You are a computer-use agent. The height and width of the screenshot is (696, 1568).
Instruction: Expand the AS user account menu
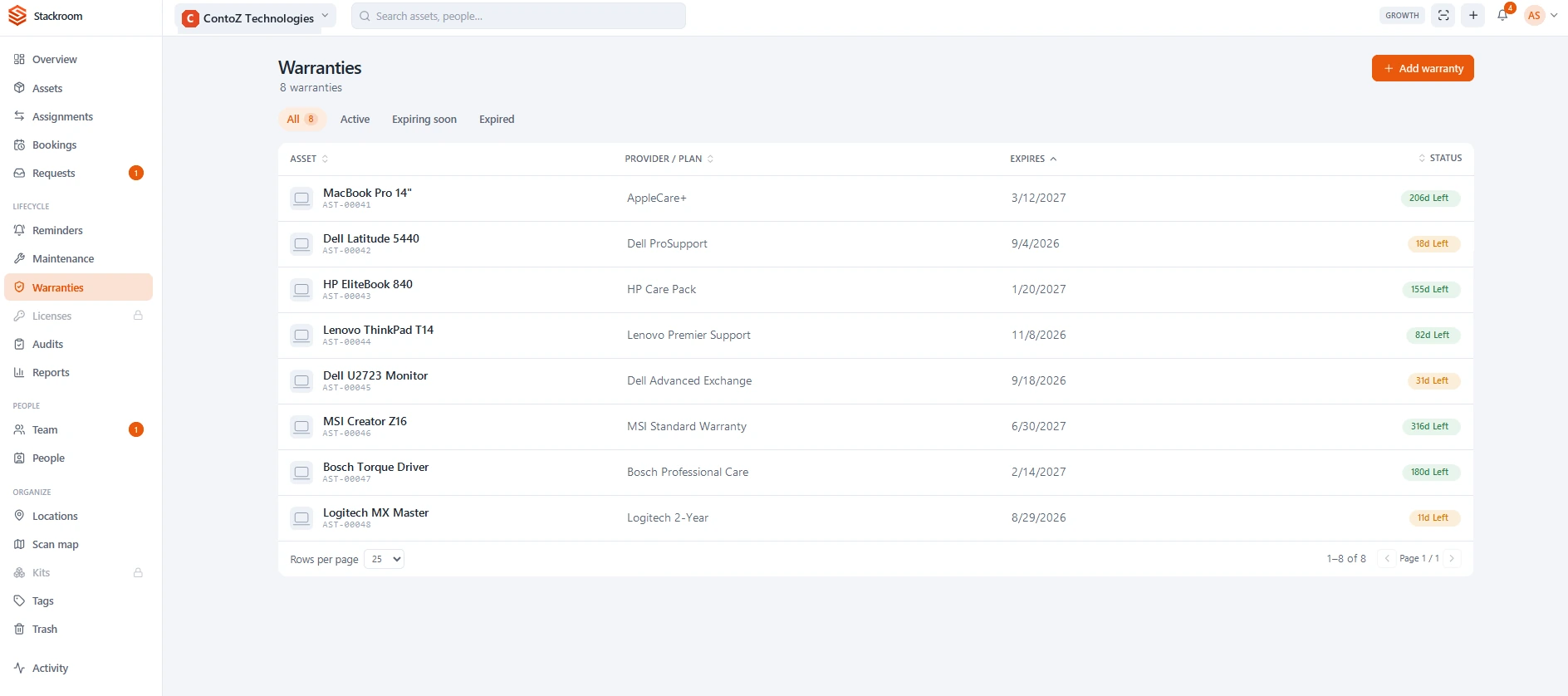tap(1541, 15)
